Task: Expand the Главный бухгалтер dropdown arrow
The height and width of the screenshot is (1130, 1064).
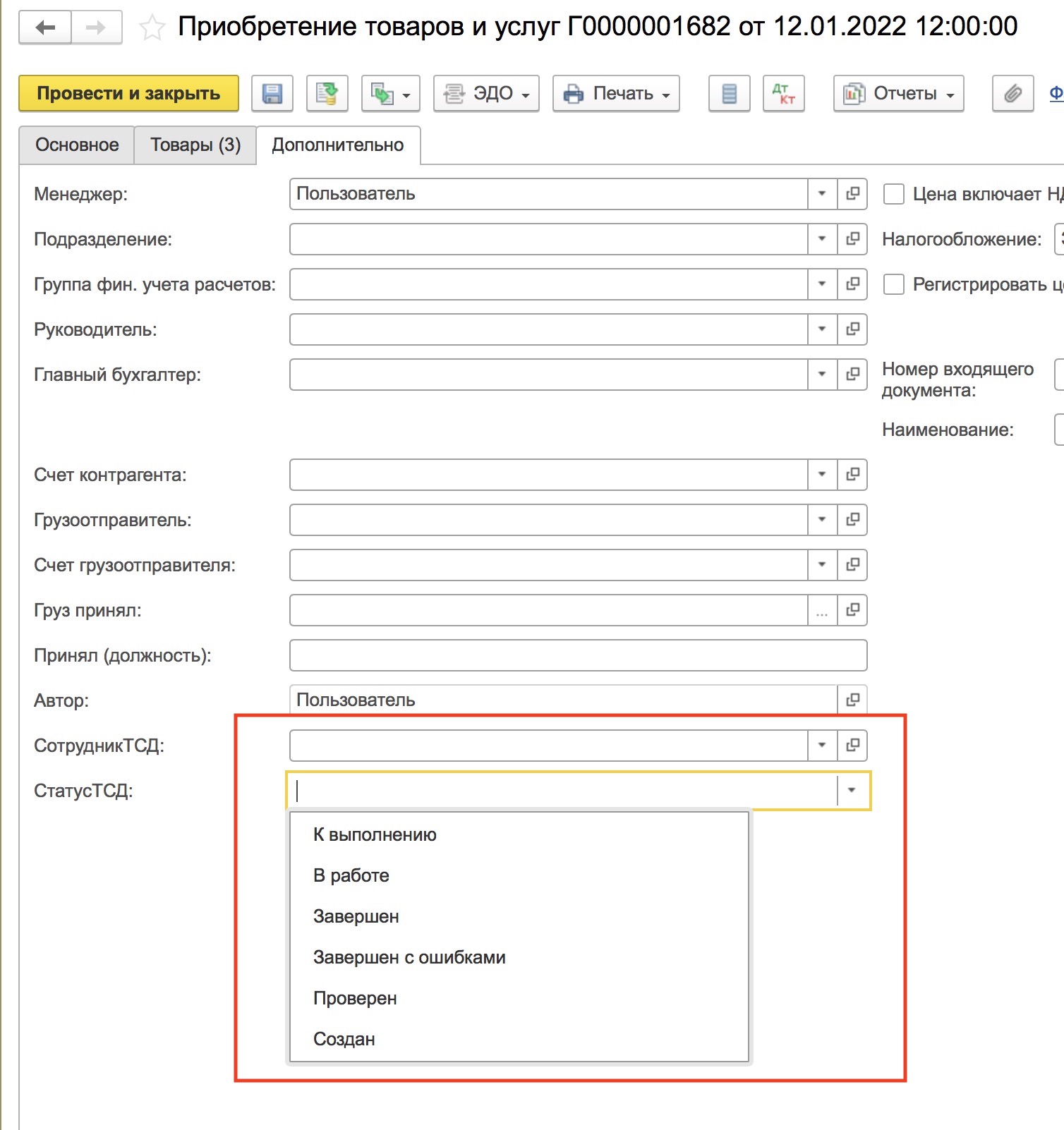Action: tap(822, 375)
